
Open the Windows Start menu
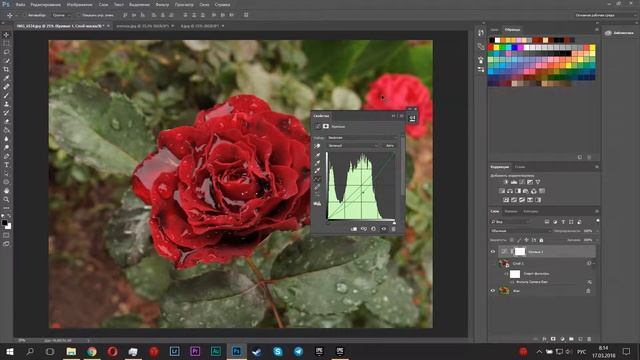(x=9, y=351)
